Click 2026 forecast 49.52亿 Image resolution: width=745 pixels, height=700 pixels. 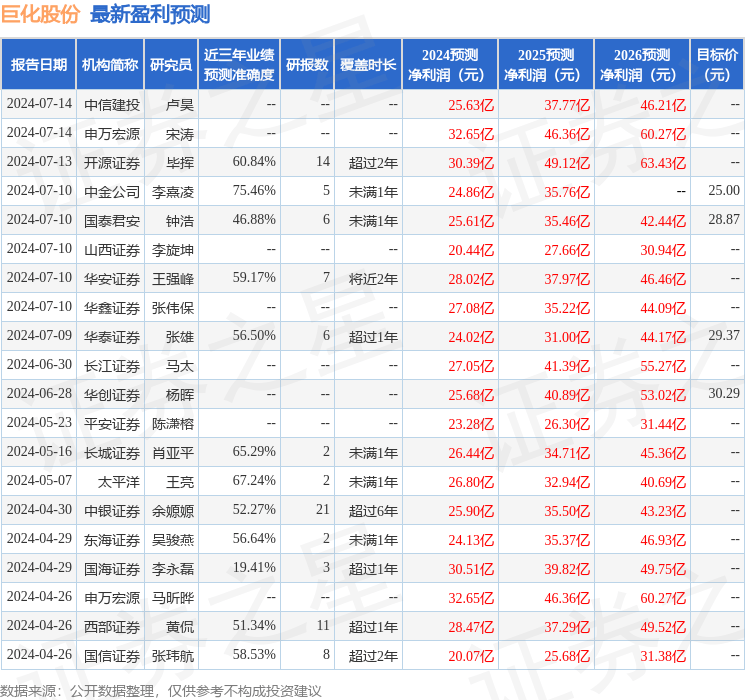click(x=663, y=627)
